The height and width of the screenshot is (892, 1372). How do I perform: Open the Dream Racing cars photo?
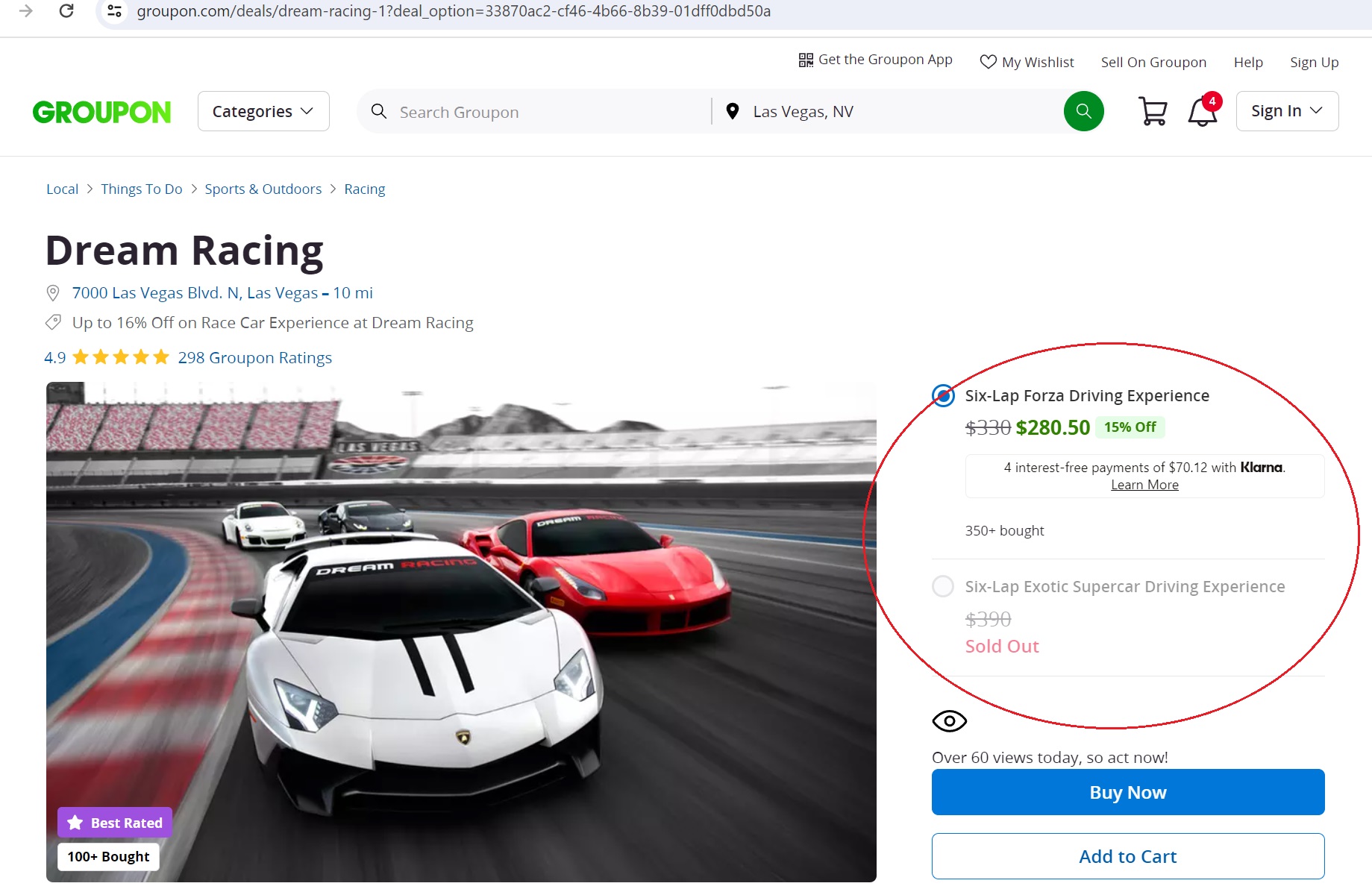[461, 632]
